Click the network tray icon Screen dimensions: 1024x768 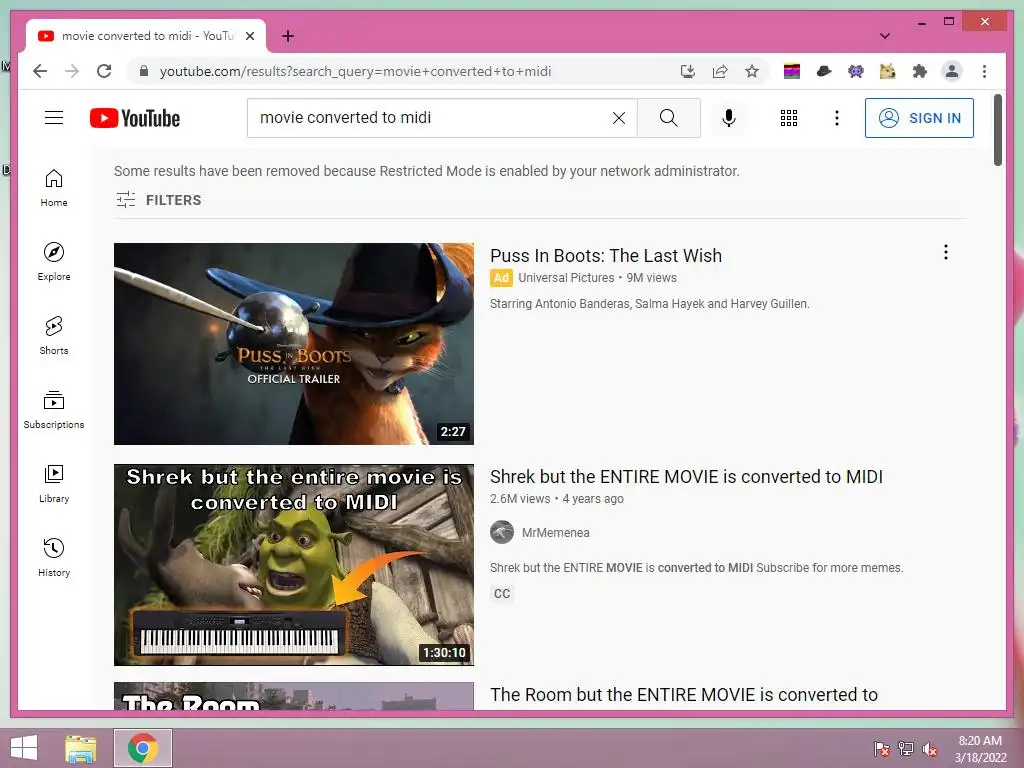906,749
